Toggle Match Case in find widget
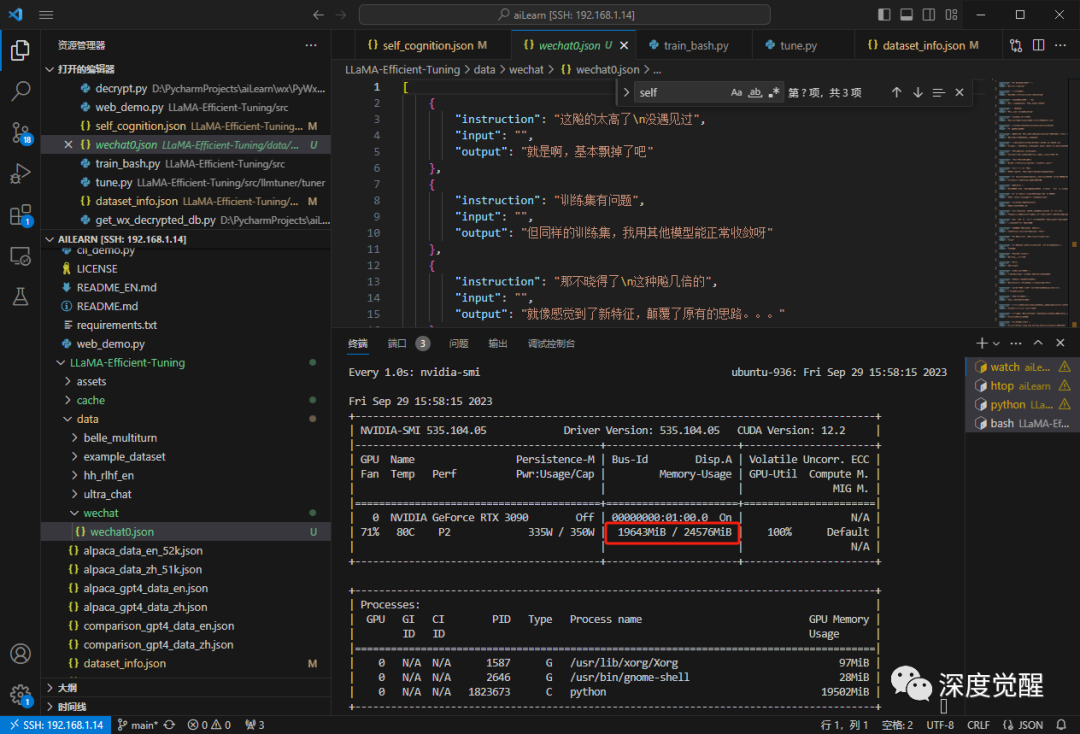This screenshot has height=734, width=1080. pos(736,92)
